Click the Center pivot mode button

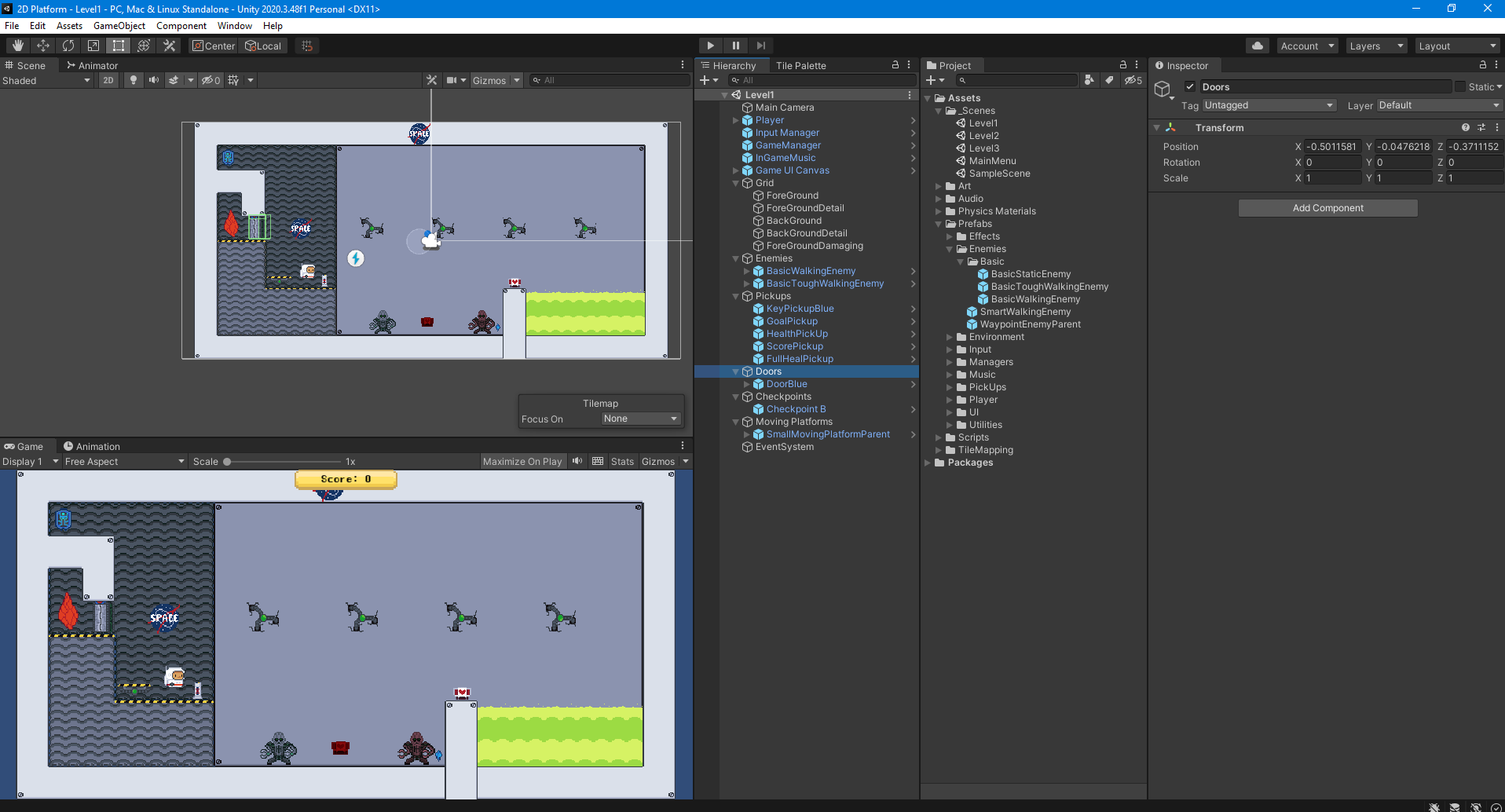click(x=214, y=46)
